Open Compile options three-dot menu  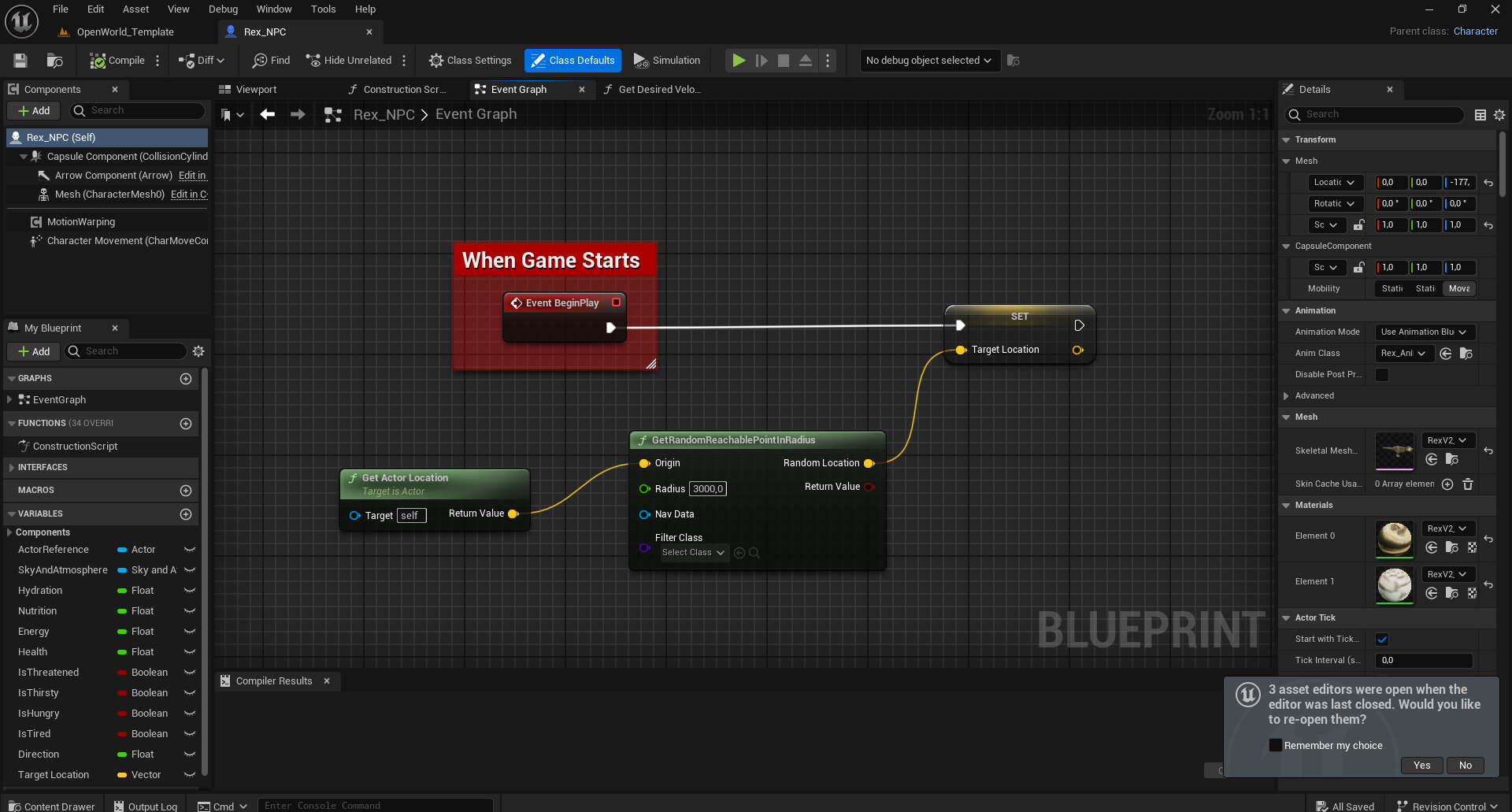pos(157,61)
